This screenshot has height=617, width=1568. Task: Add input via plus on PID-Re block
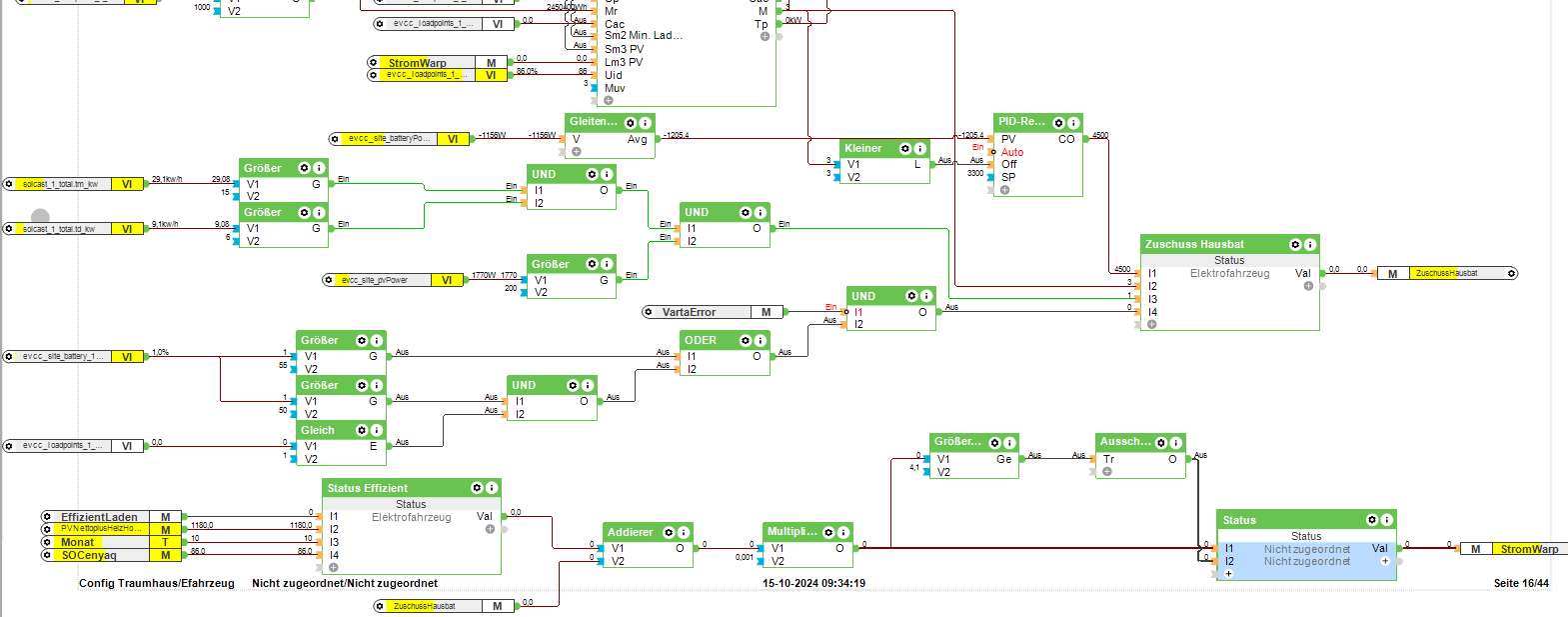tap(1005, 190)
